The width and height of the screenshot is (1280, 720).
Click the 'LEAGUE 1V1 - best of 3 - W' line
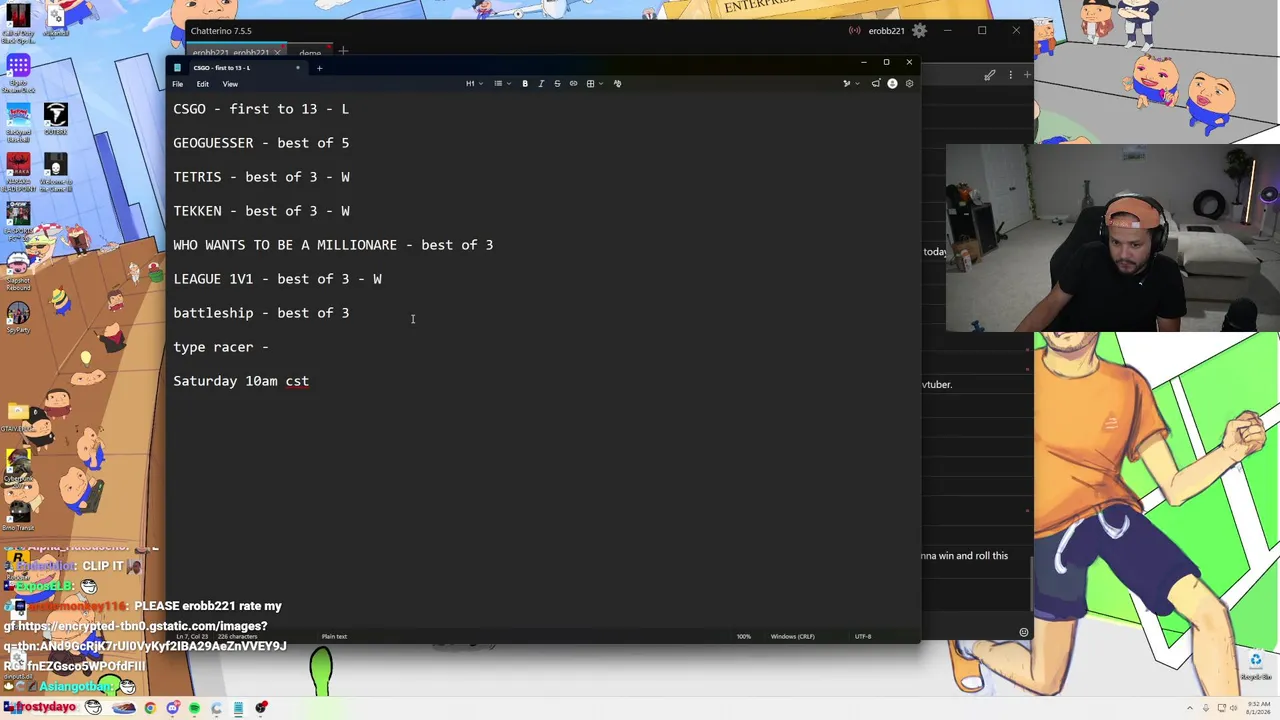tap(277, 279)
